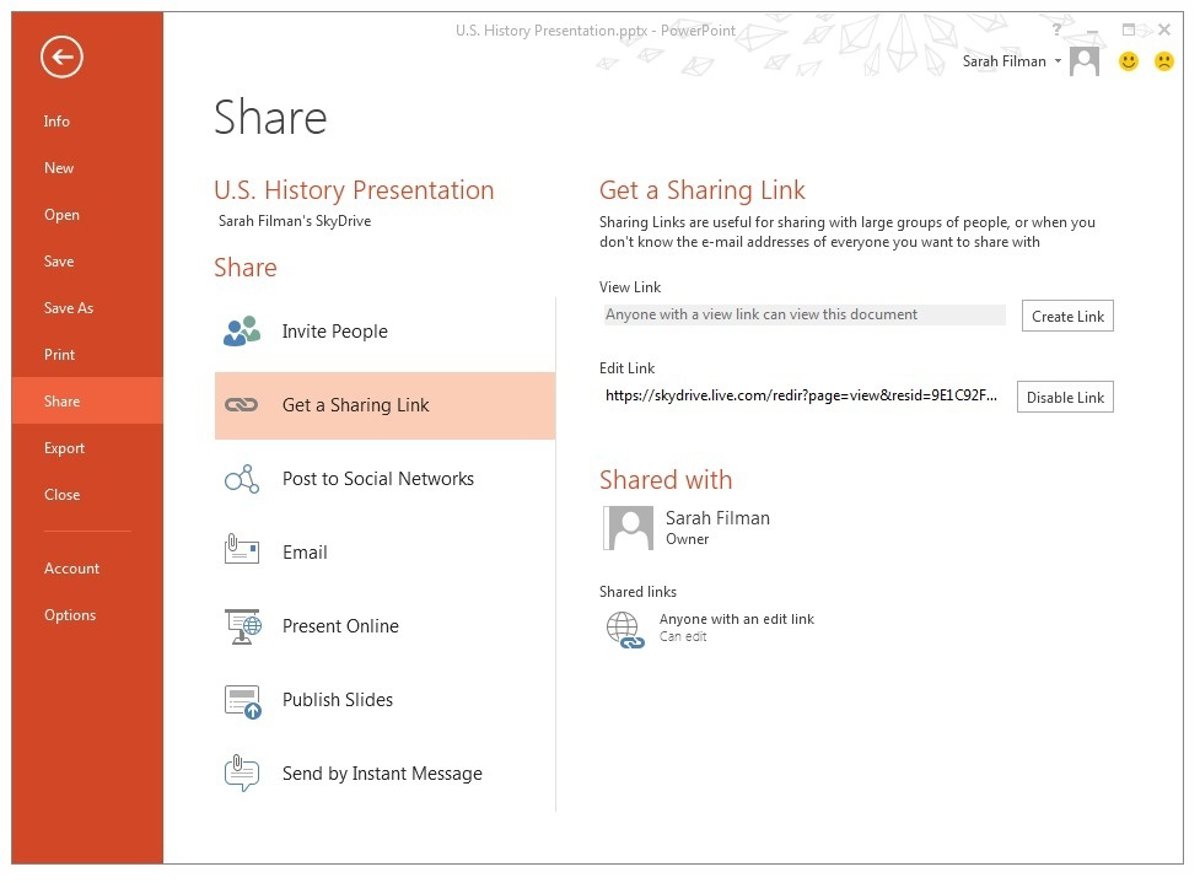This screenshot has width=1200, height=883.
Task: Open the Info tab in sidebar
Action: [x=57, y=121]
